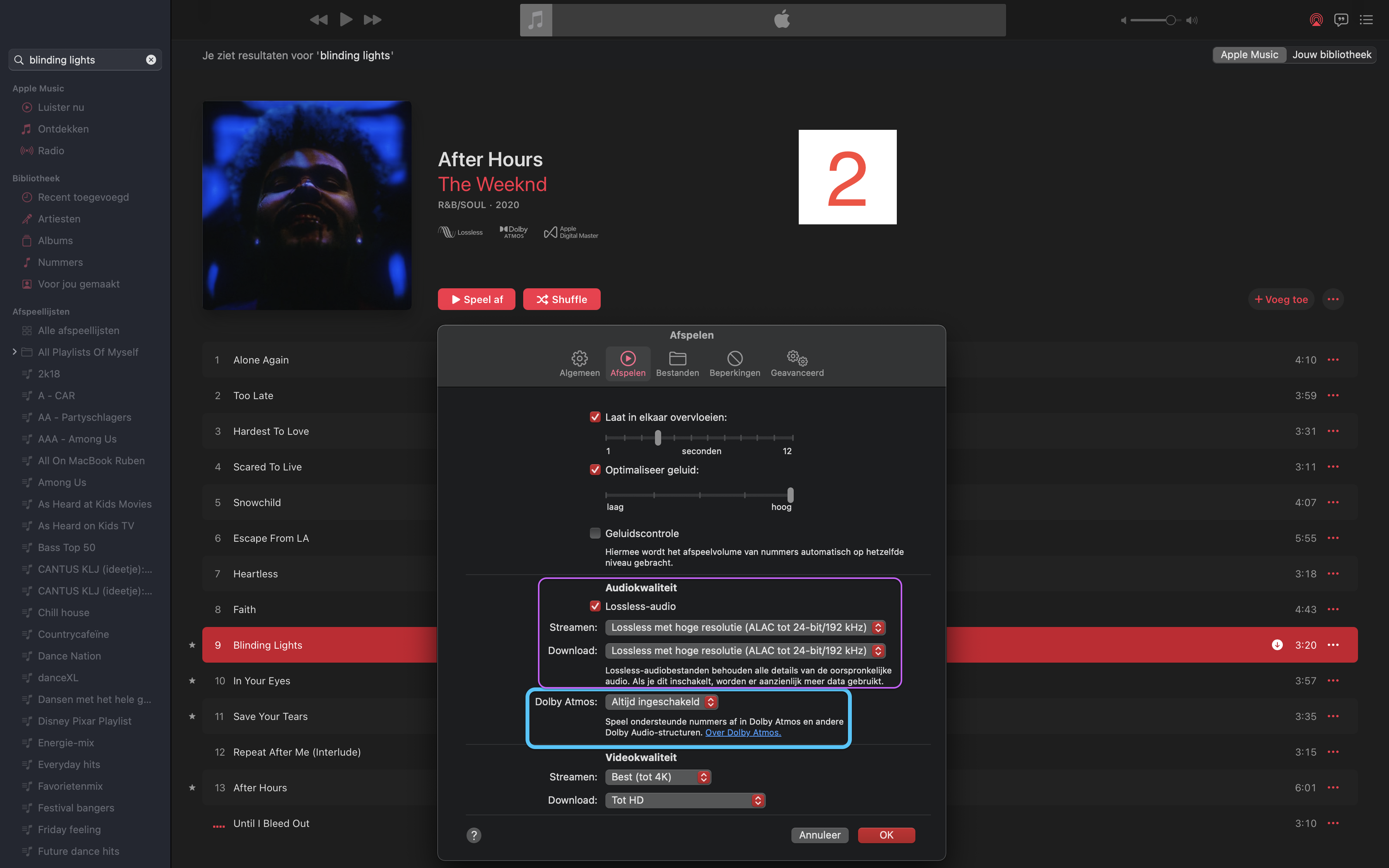Viewport: 1389px width, 868px height.
Task: Toggle the Lossless-audio checkbox
Action: (x=595, y=606)
